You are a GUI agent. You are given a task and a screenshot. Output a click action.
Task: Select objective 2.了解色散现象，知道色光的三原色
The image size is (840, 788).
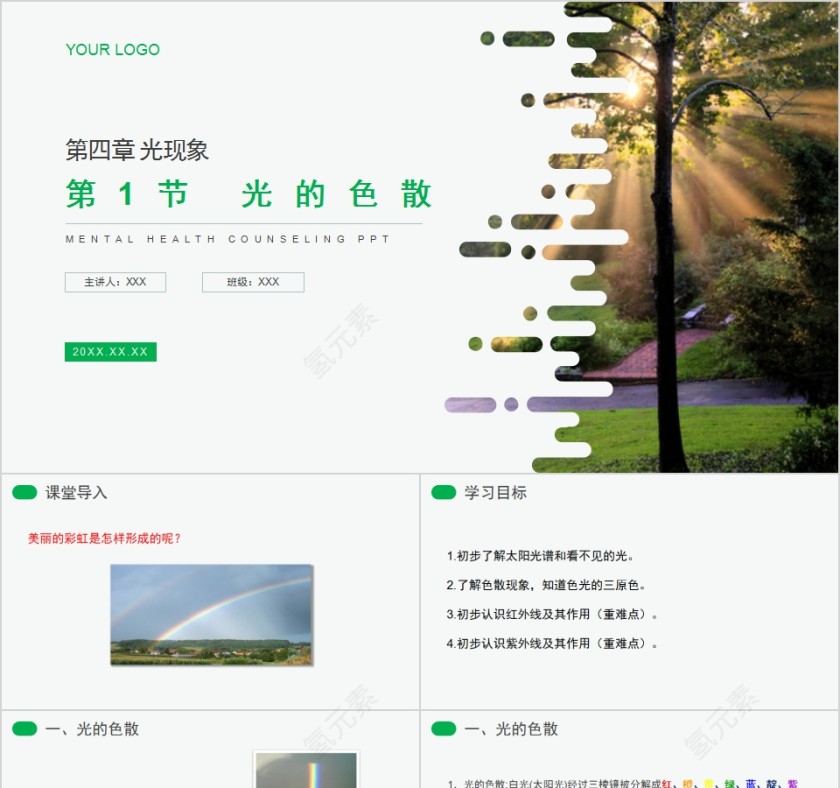[x=546, y=585]
